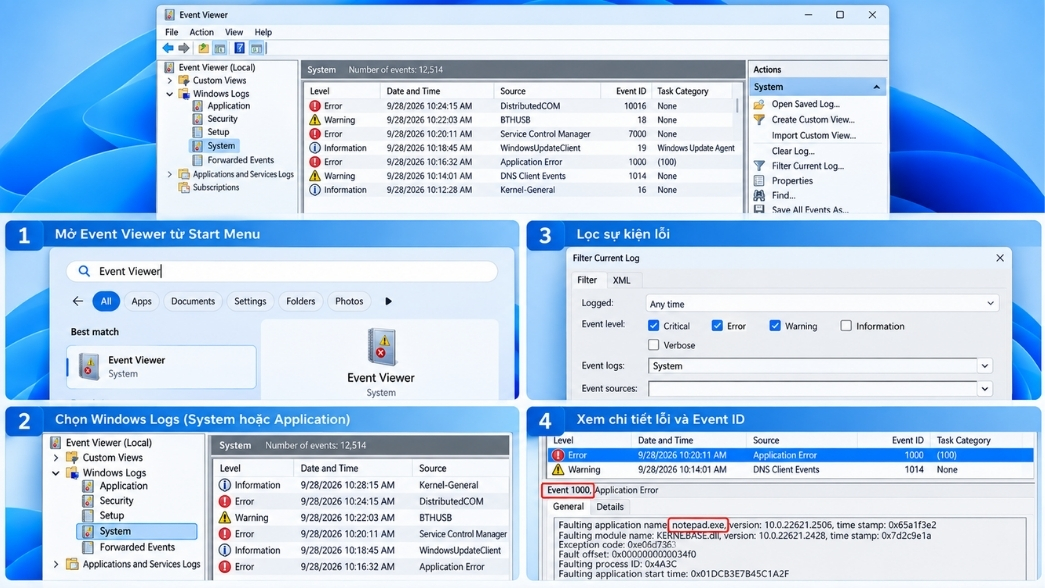The width and height of the screenshot is (1045, 588).
Task: Enable the Verbose event level checkbox
Action: click(x=654, y=345)
